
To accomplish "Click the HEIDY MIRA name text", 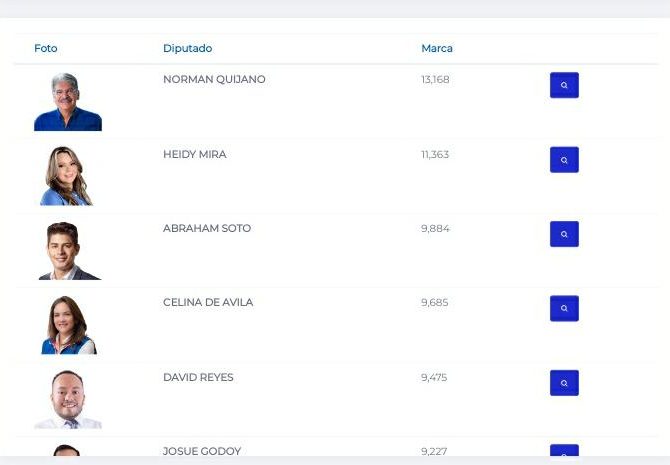I will click(194, 154).
